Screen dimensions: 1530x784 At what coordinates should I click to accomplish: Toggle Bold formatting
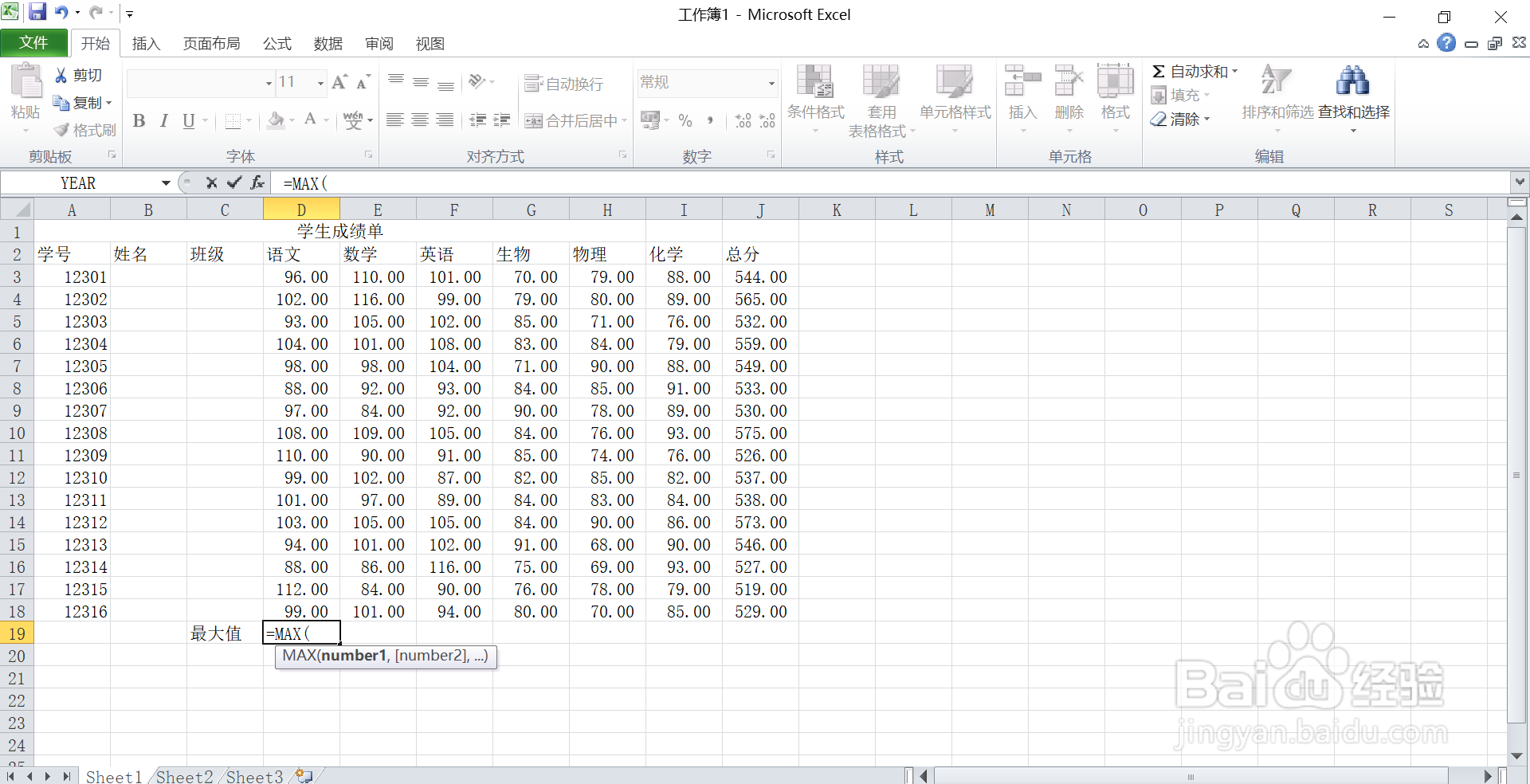[139, 120]
